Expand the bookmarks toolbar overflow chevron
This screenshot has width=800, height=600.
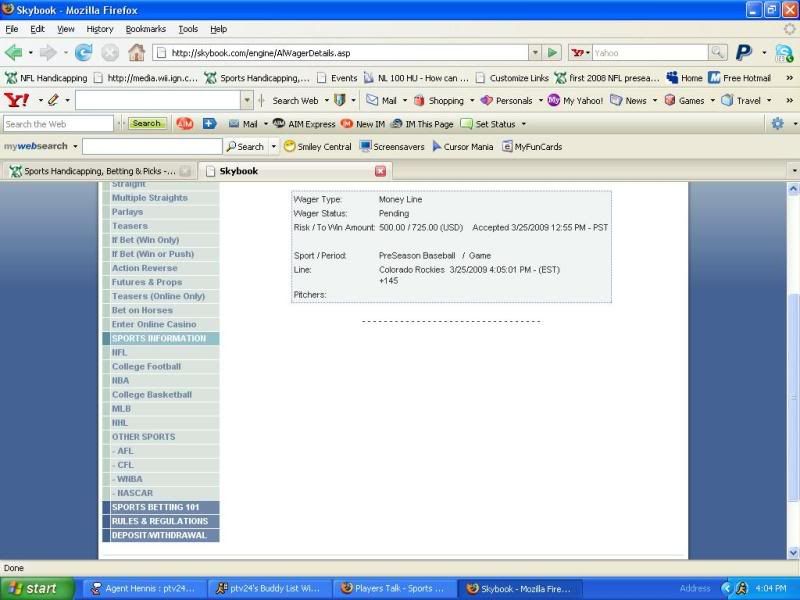tap(789, 78)
